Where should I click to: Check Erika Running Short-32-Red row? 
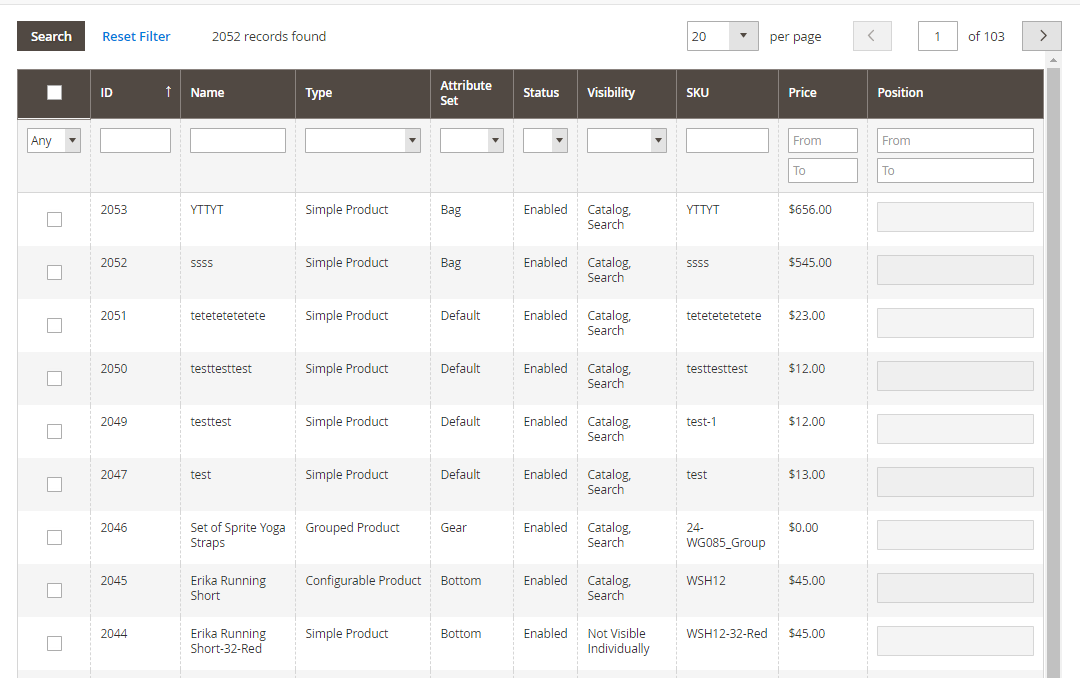coord(54,644)
